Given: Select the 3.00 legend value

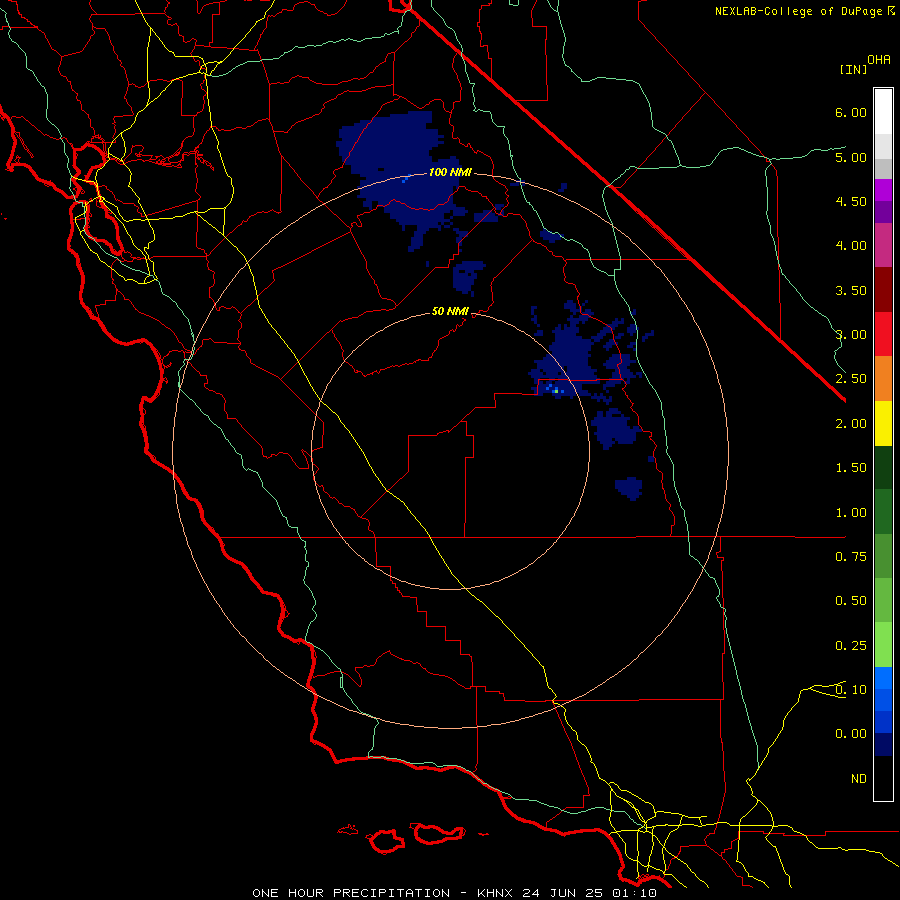Looking at the screenshot, I should click(851, 335).
